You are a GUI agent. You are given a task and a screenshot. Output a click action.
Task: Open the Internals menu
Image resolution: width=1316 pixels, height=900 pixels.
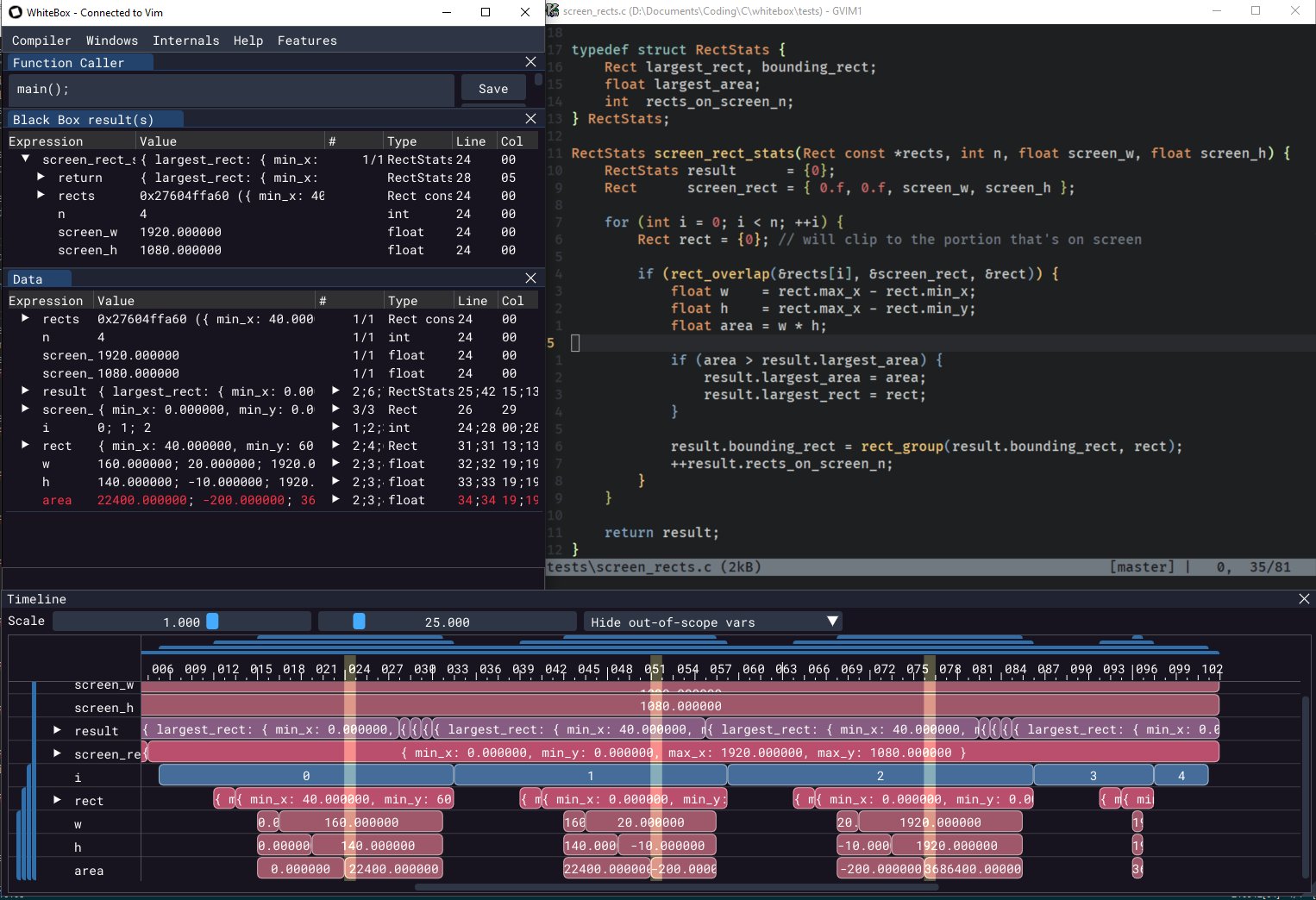186,41
